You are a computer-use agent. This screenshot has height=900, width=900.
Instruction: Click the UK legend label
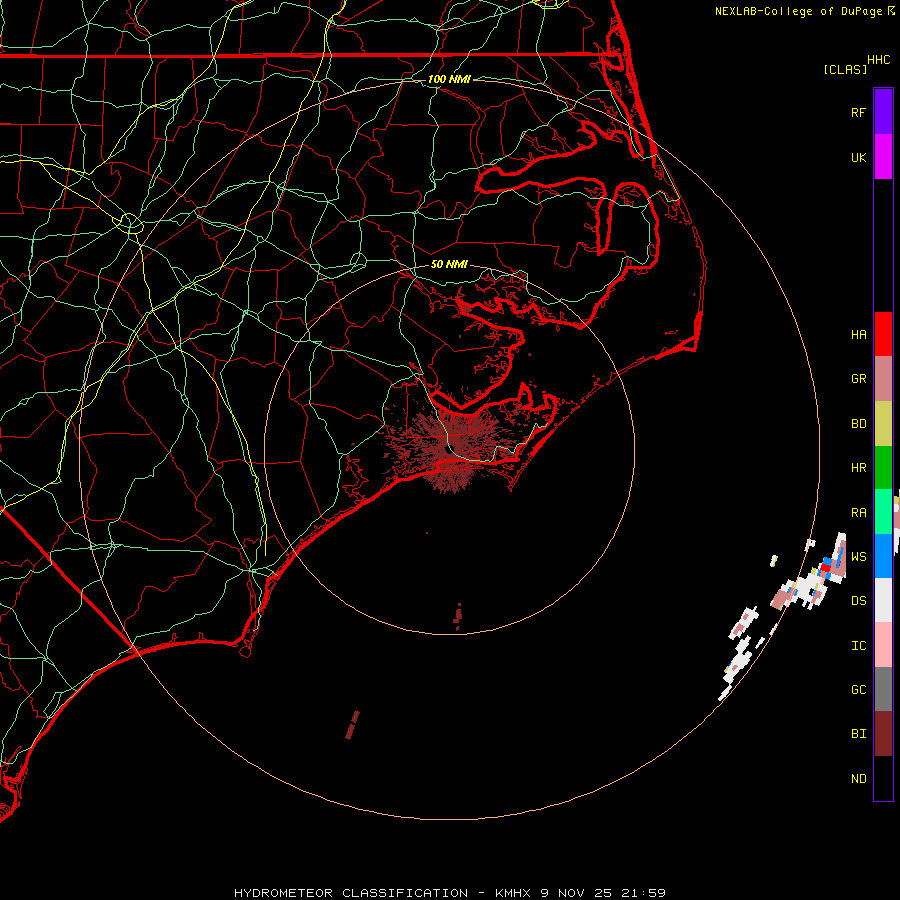tap(858, 157)
